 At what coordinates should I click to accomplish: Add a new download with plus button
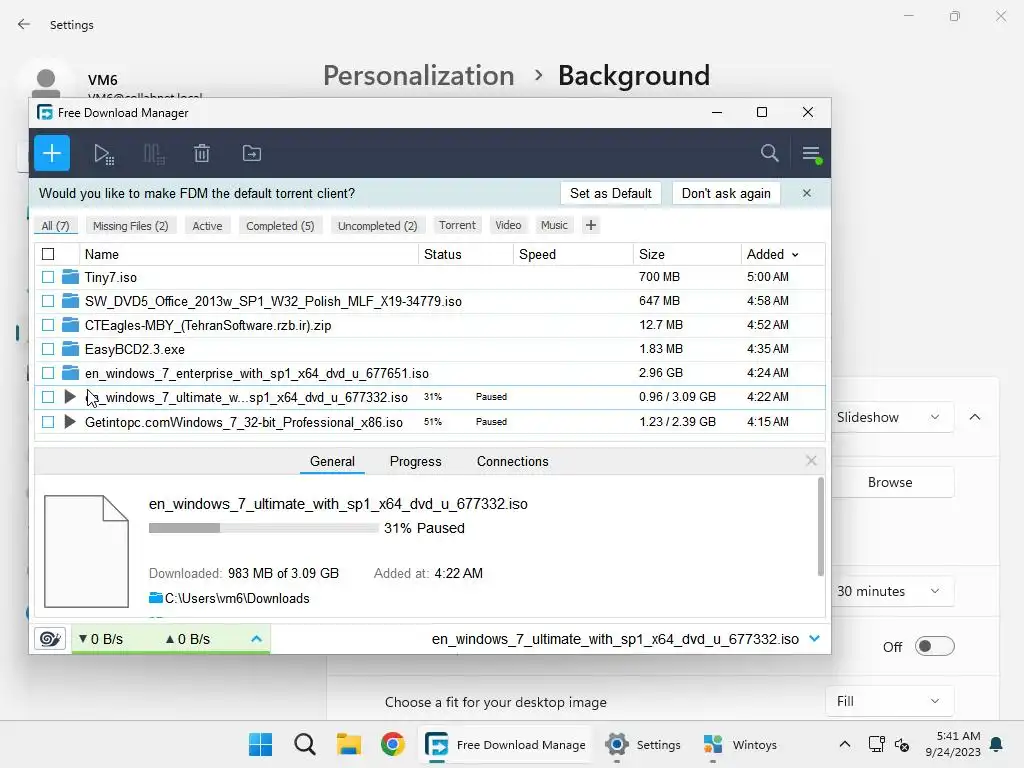[52, 153]
